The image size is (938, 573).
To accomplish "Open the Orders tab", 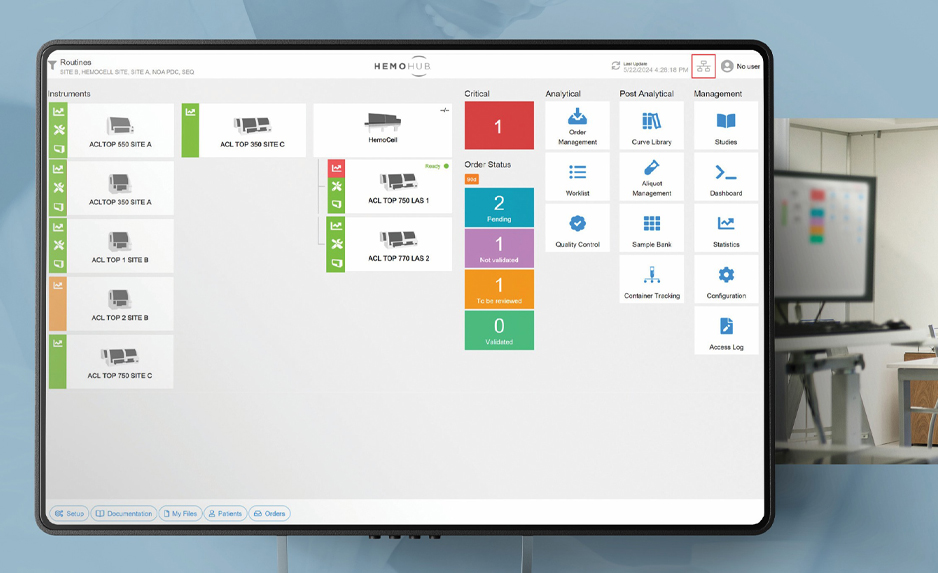I will 270,513.
